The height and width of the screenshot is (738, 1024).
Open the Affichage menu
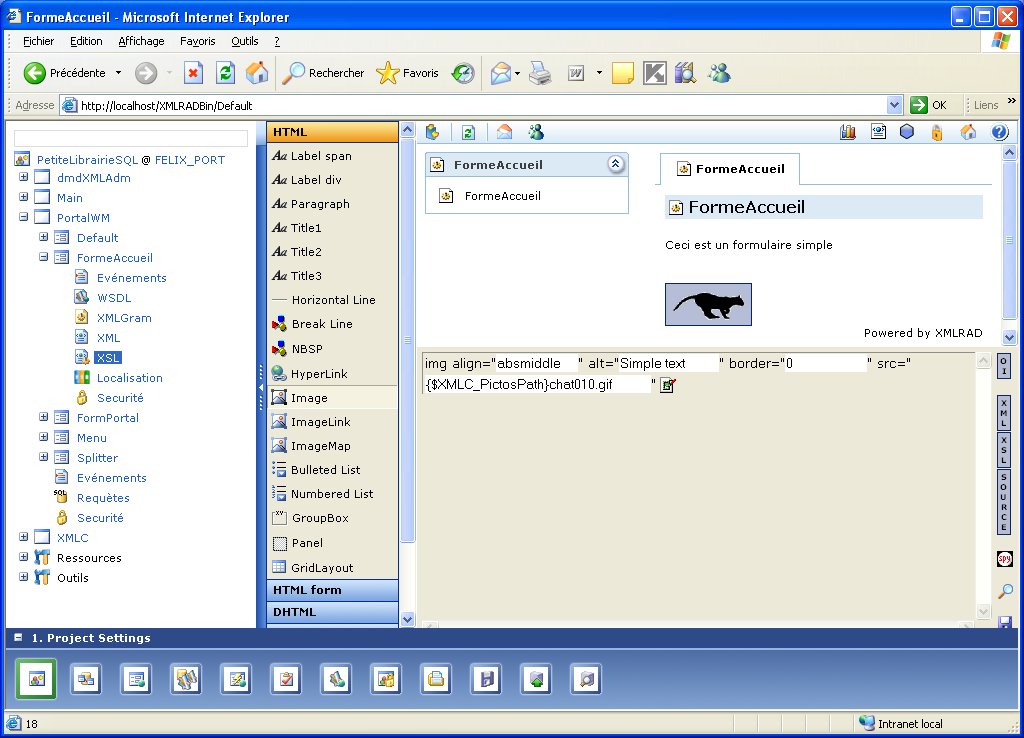click(141, 41)
